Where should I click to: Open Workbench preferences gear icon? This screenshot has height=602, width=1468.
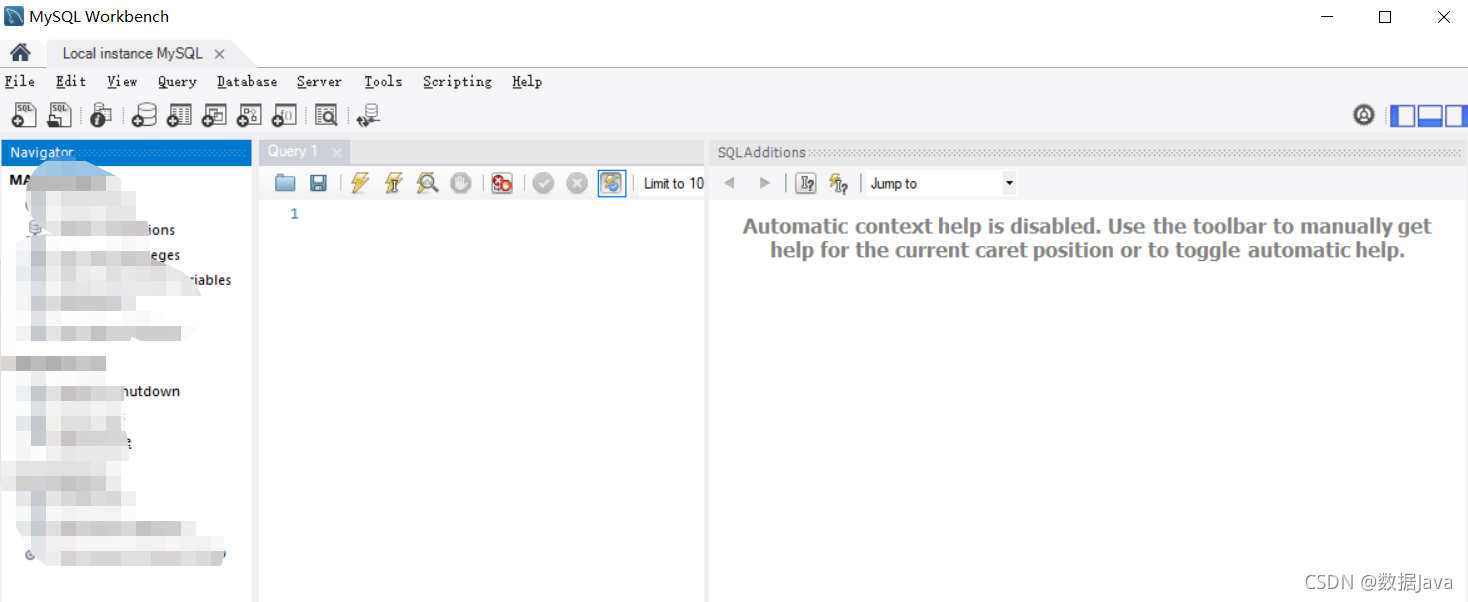pos(1364,115)
